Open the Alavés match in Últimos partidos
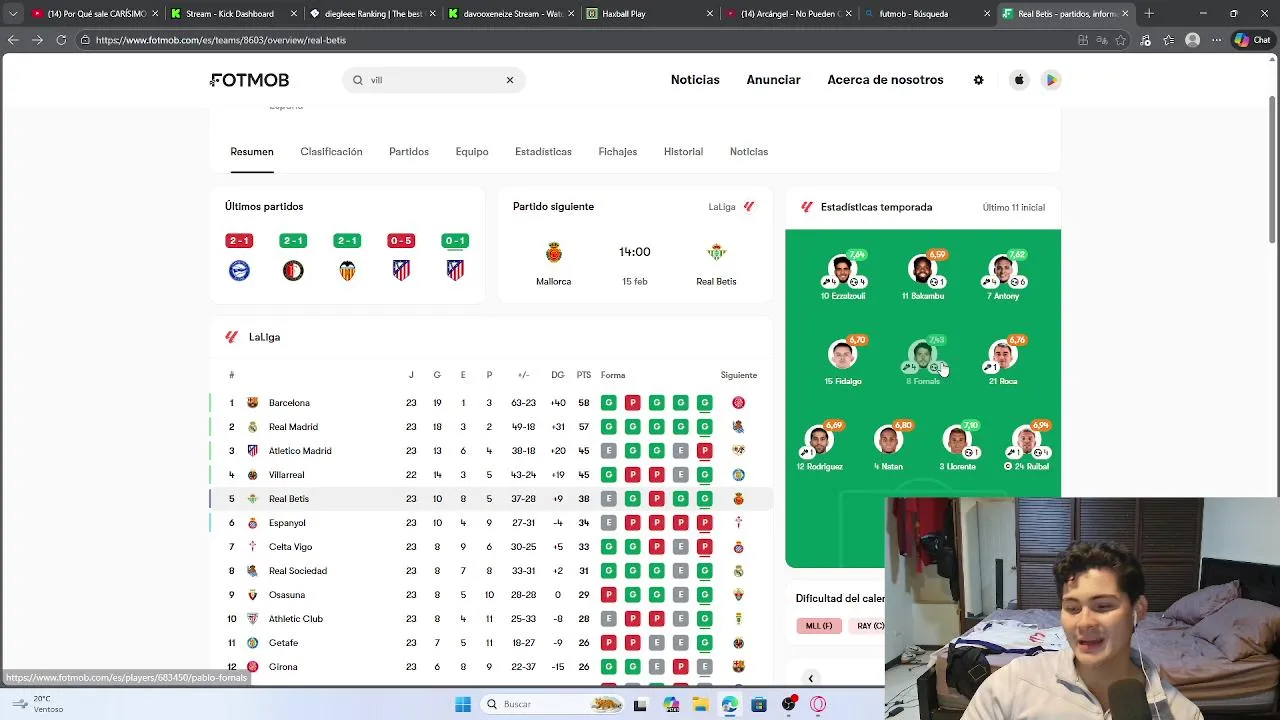The image size is (1280, 720). [239, 258]
